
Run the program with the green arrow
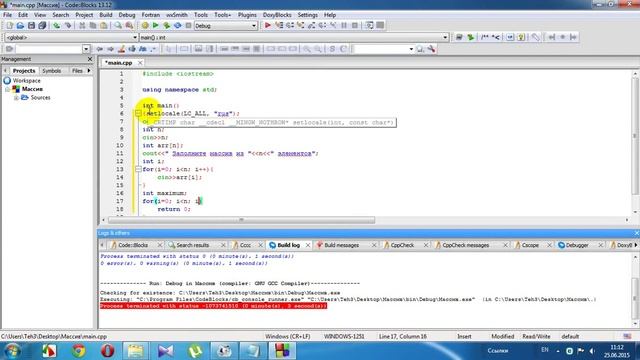pyautogui.click(x=156, y=26)
